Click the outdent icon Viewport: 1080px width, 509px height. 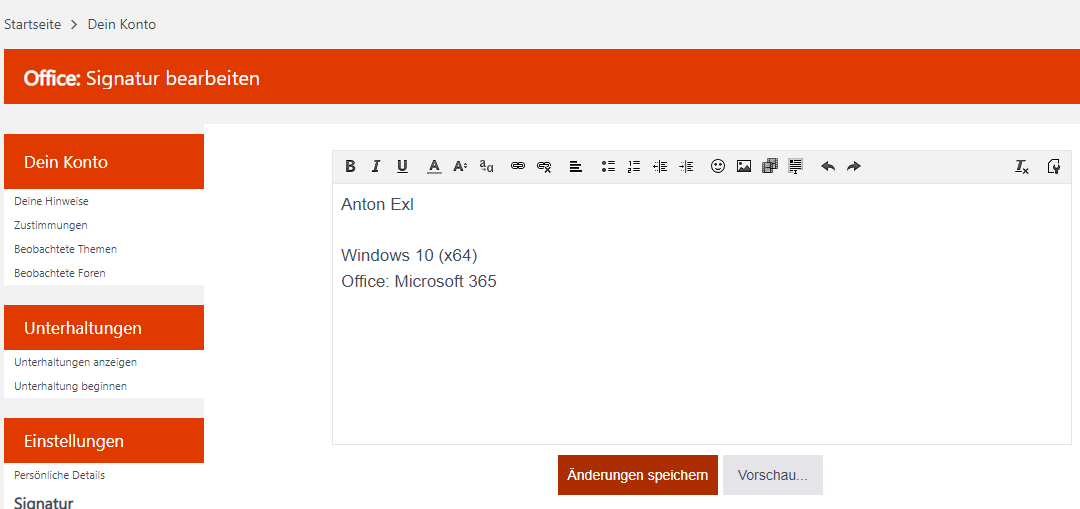660,166
